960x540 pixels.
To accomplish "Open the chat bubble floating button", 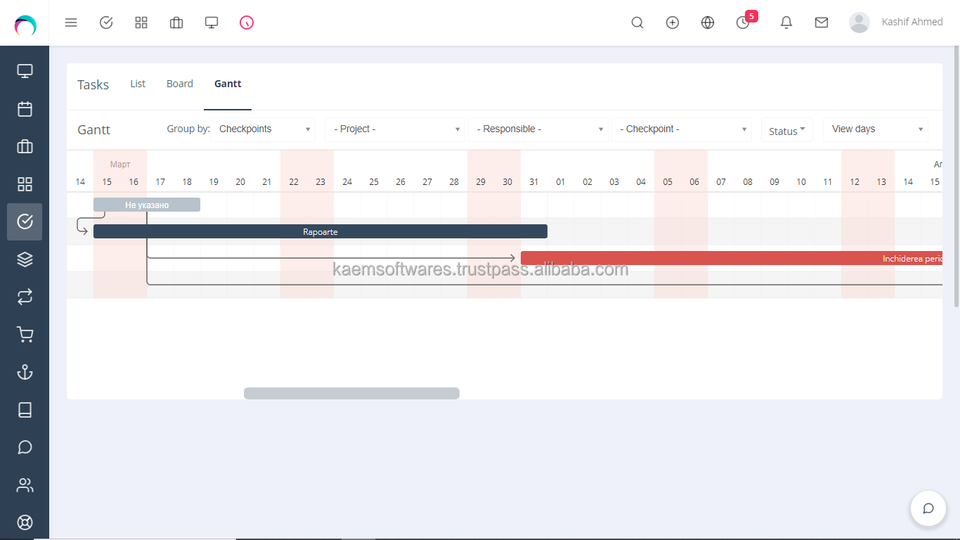I will [928, 508].
